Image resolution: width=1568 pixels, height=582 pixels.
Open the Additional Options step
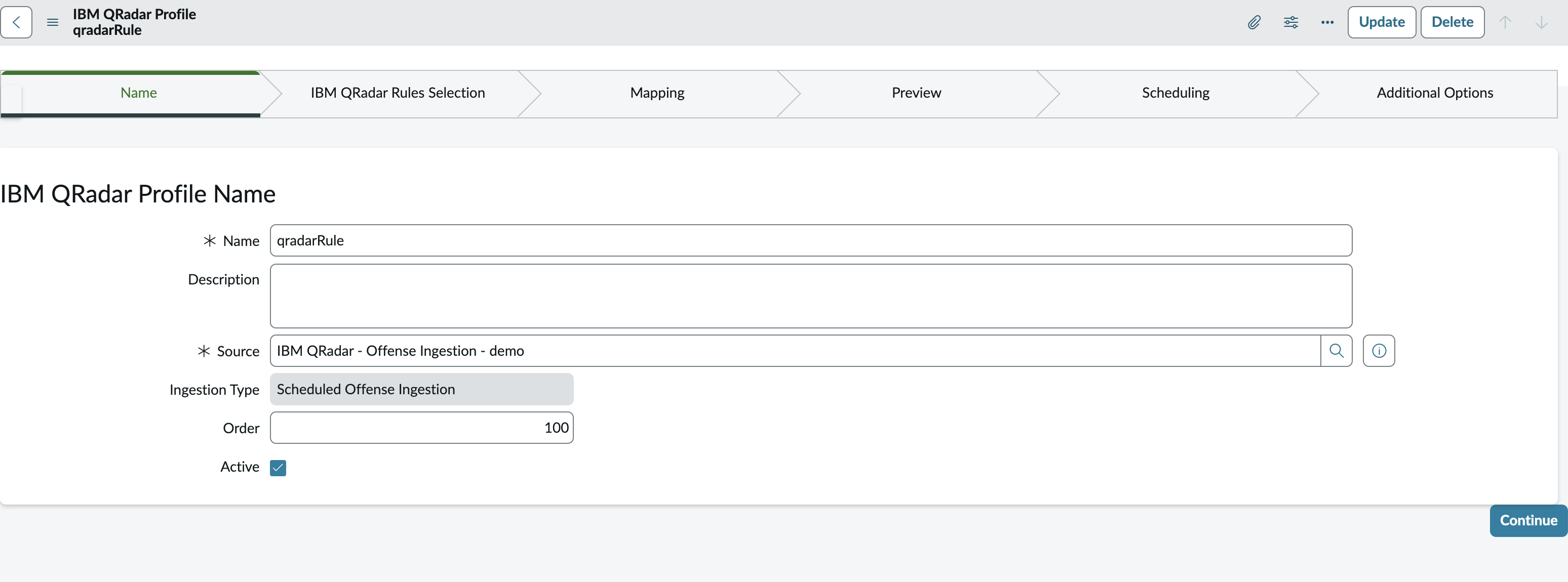pyautogui.click(x=1435, y=93)
